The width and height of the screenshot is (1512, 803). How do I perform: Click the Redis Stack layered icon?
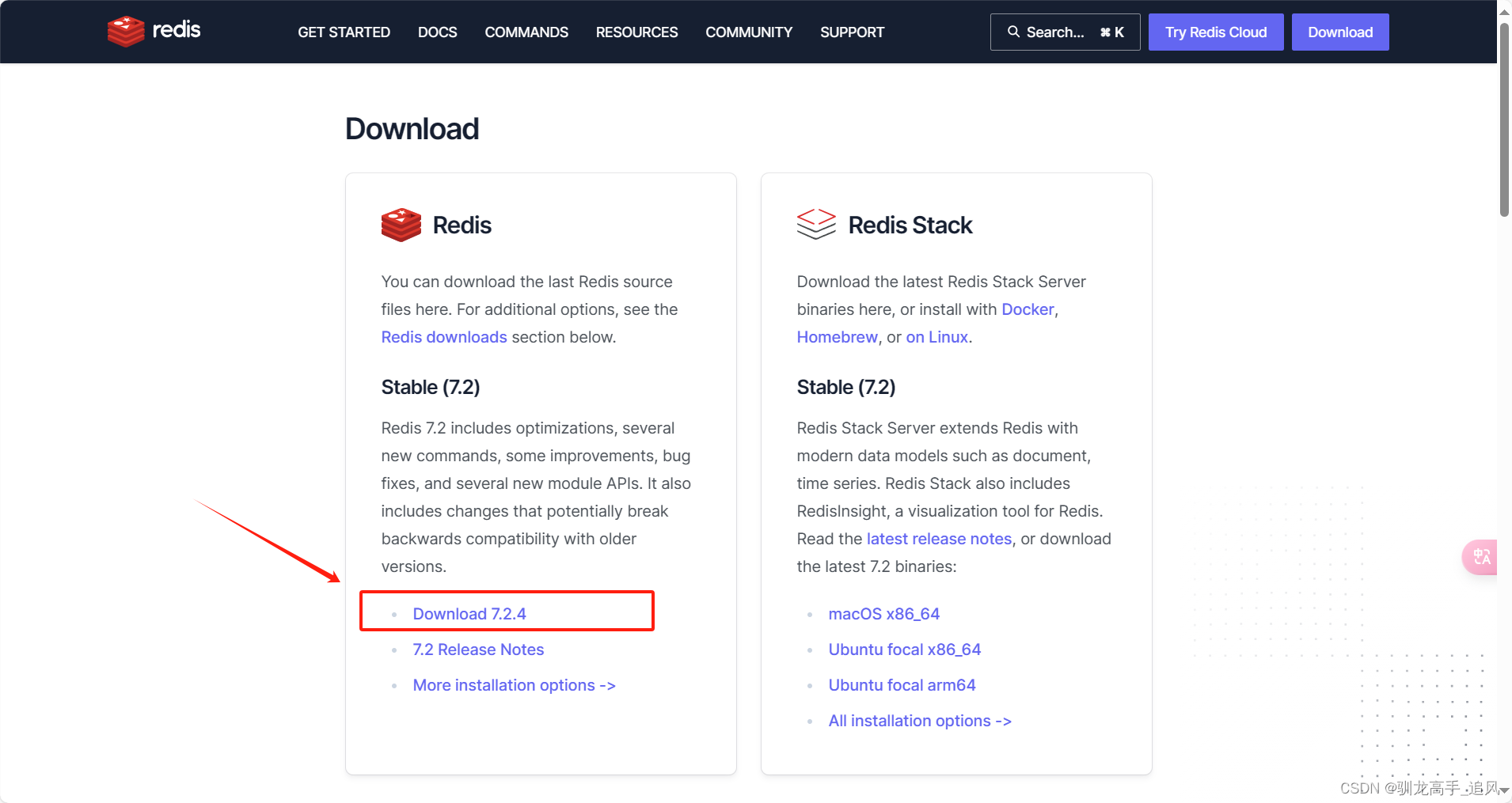coord(816,225)
